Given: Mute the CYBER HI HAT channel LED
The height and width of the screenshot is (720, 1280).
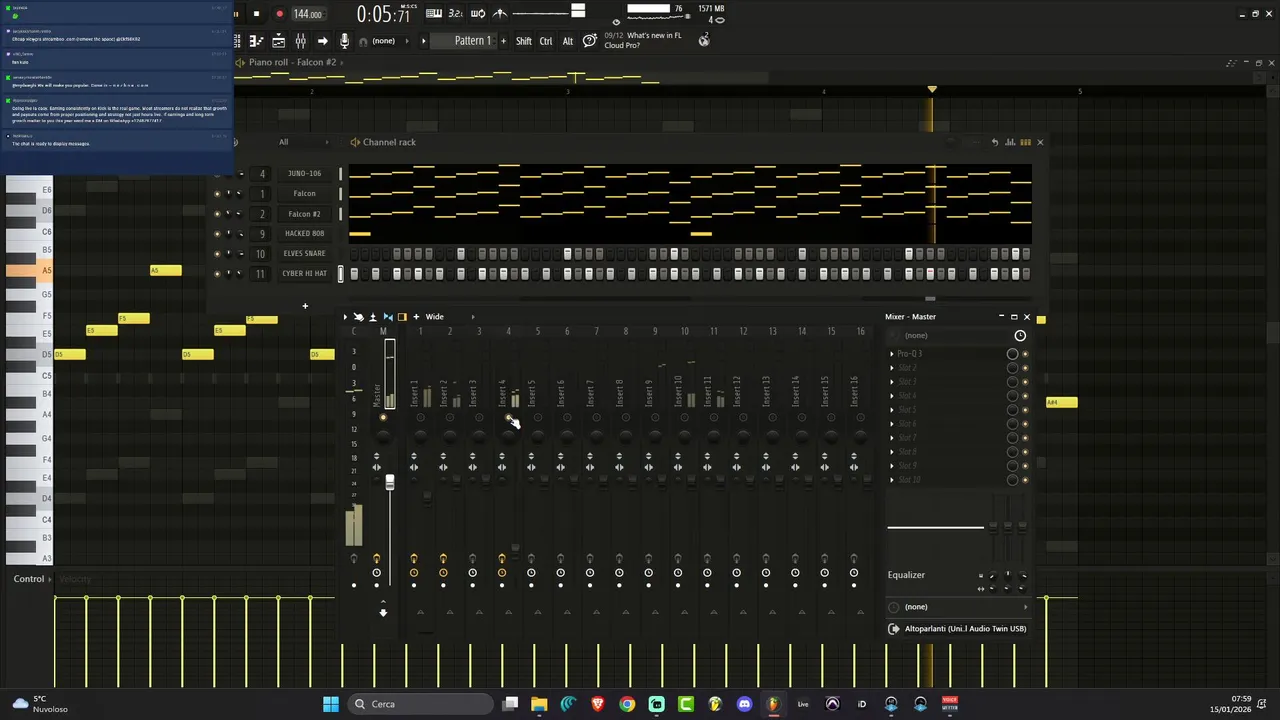Looking at the screenshot, I should tap(217, 273).
